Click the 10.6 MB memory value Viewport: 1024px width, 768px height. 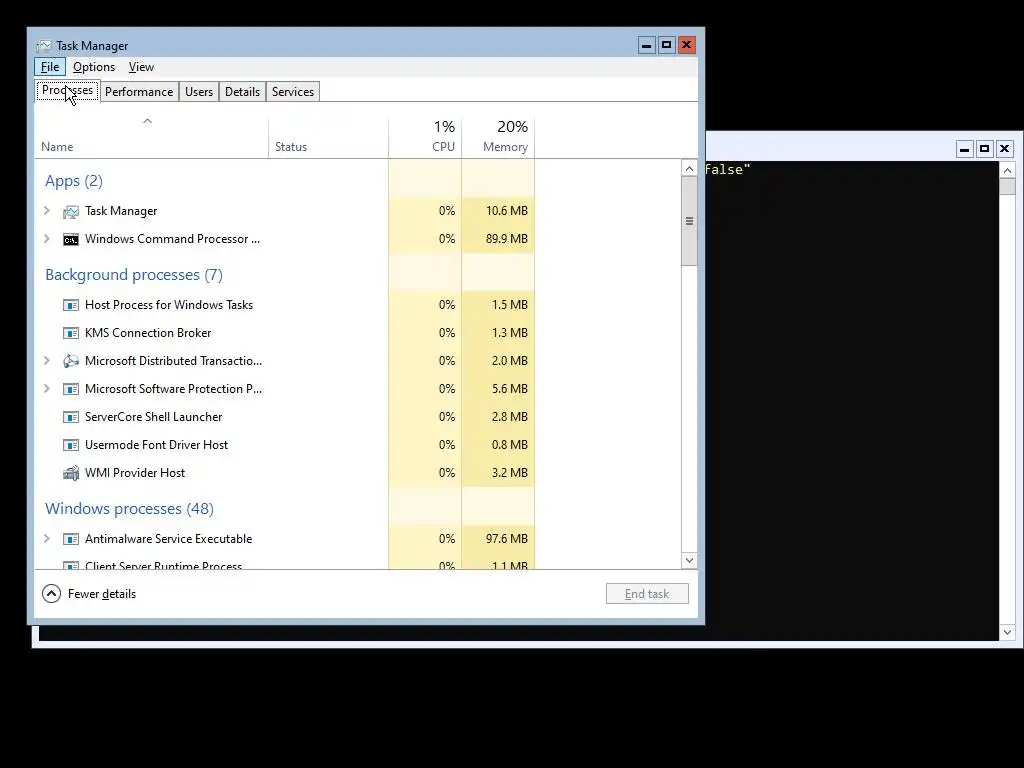(x=507, y=211)
